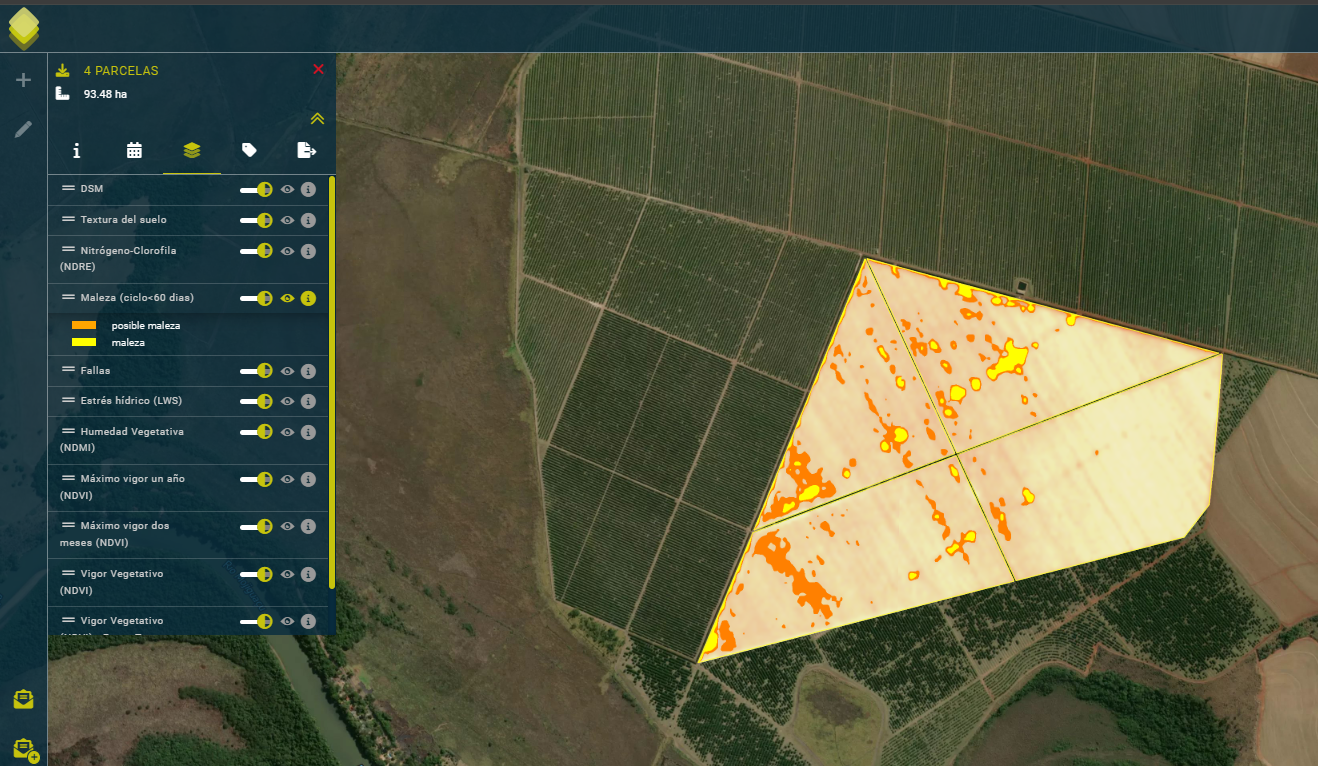The width and height of the screenshot is (1318, 766).
Task: Click the reorder handle of Textura del suelo
Action: coord(69,219)
